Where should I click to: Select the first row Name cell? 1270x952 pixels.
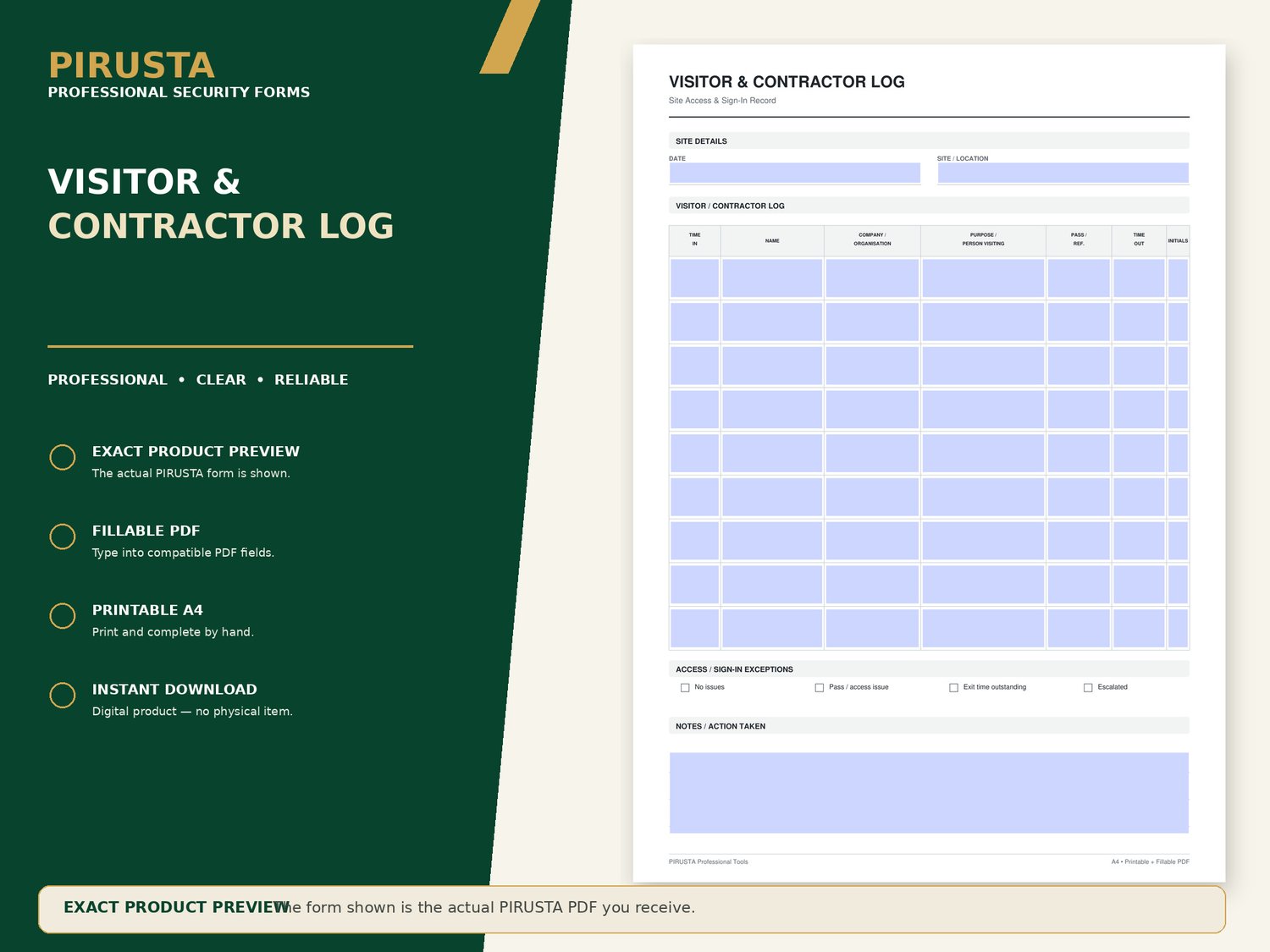(772, 278)
